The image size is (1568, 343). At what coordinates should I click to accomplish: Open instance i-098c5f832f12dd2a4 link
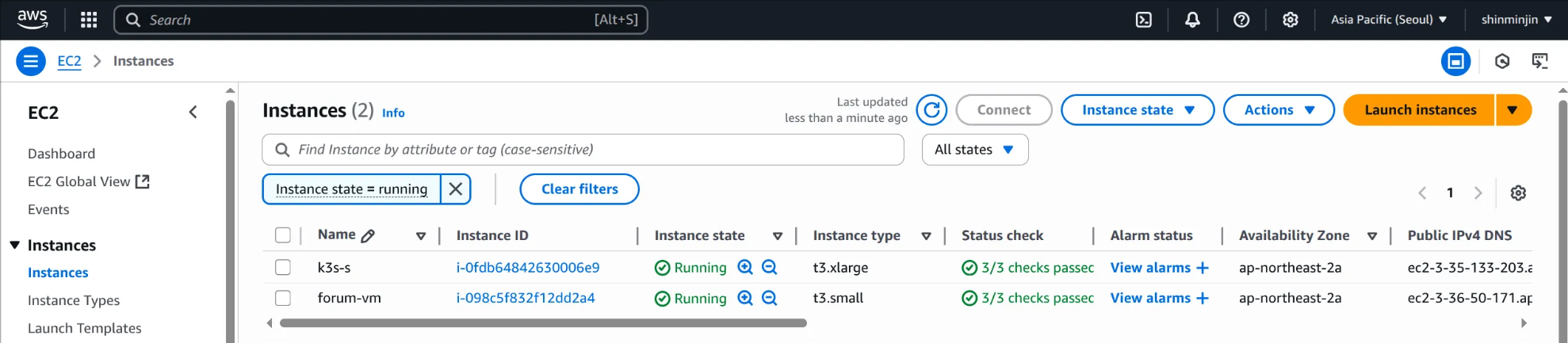tap(526, 298)
